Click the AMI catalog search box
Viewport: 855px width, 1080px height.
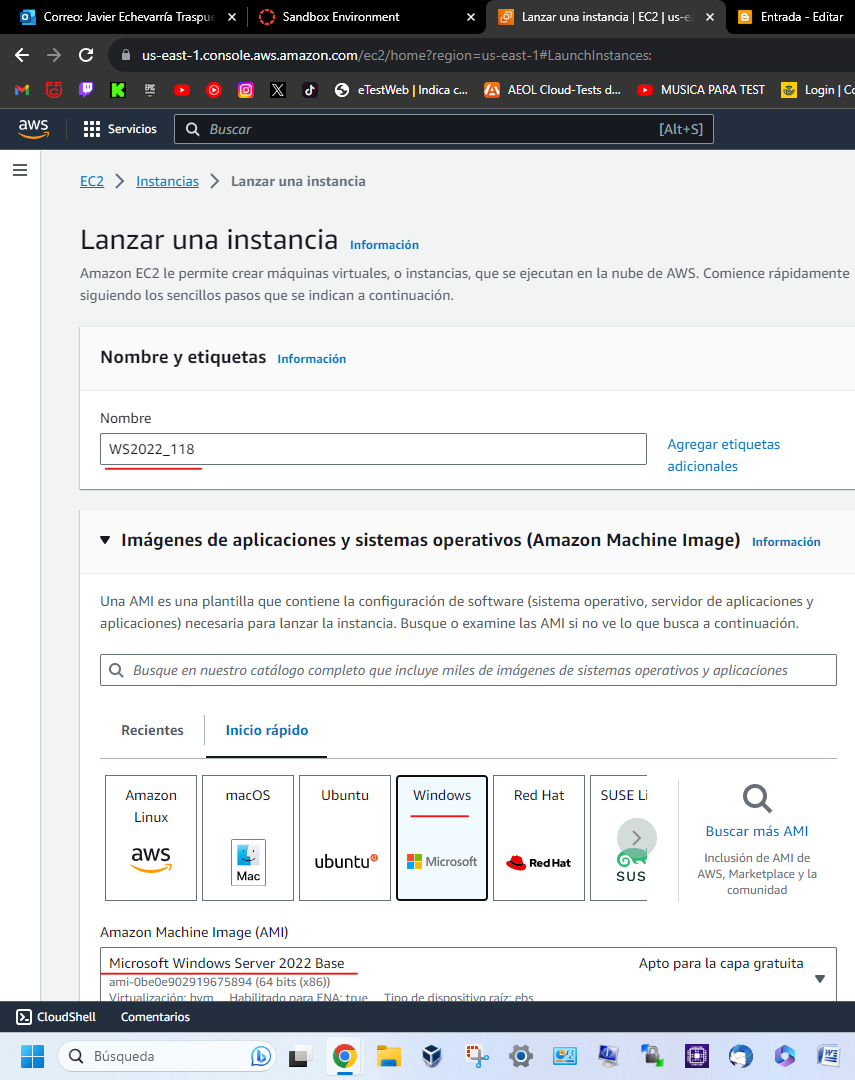pos(468,670)
